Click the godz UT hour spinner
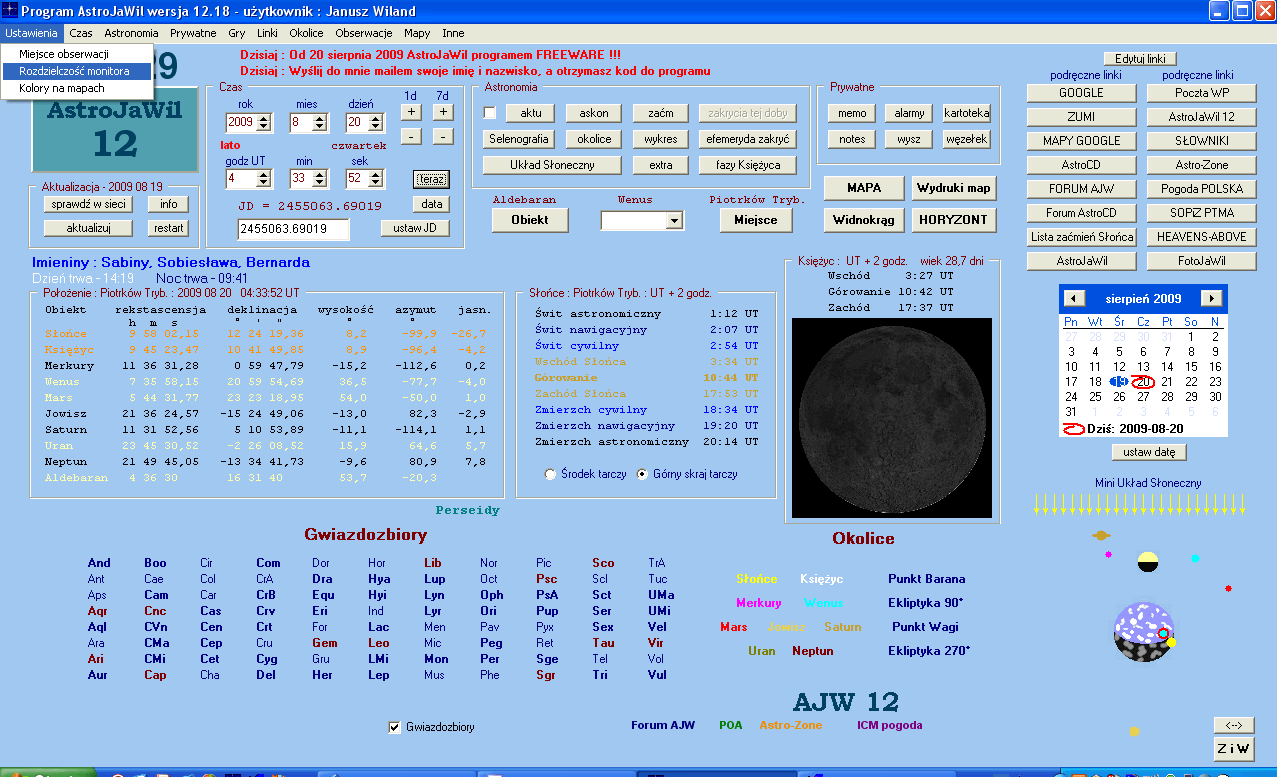 [264, 179]
